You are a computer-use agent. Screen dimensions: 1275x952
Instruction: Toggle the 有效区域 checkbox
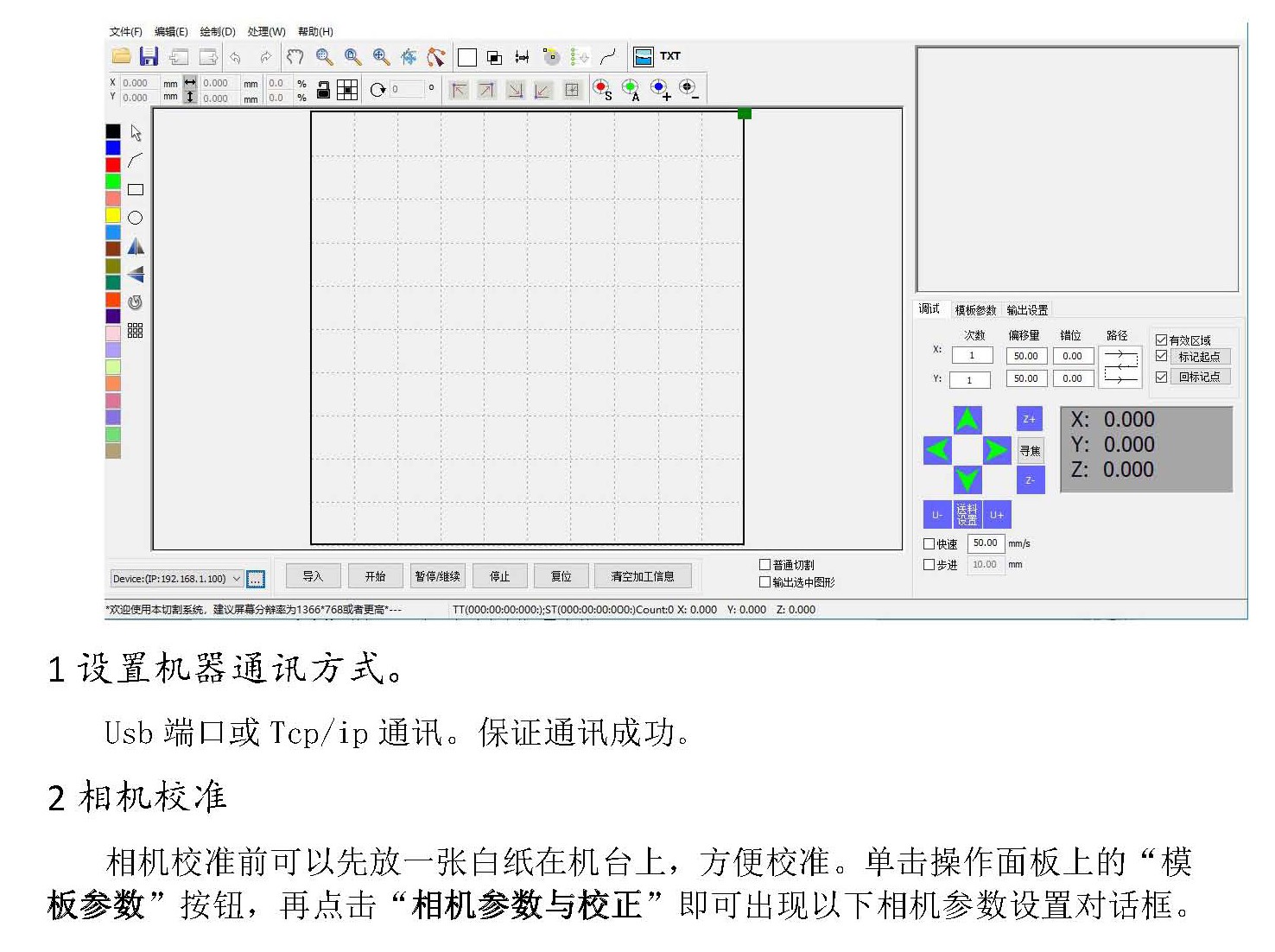(x=1161, y=340)
